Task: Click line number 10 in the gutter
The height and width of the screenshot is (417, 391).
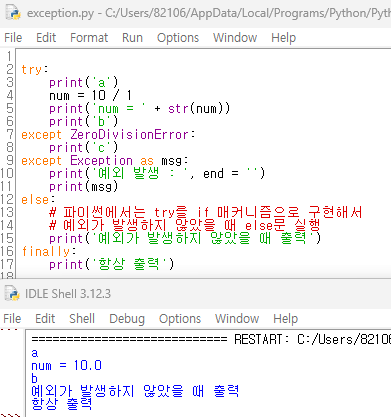Action: [7, 173]
